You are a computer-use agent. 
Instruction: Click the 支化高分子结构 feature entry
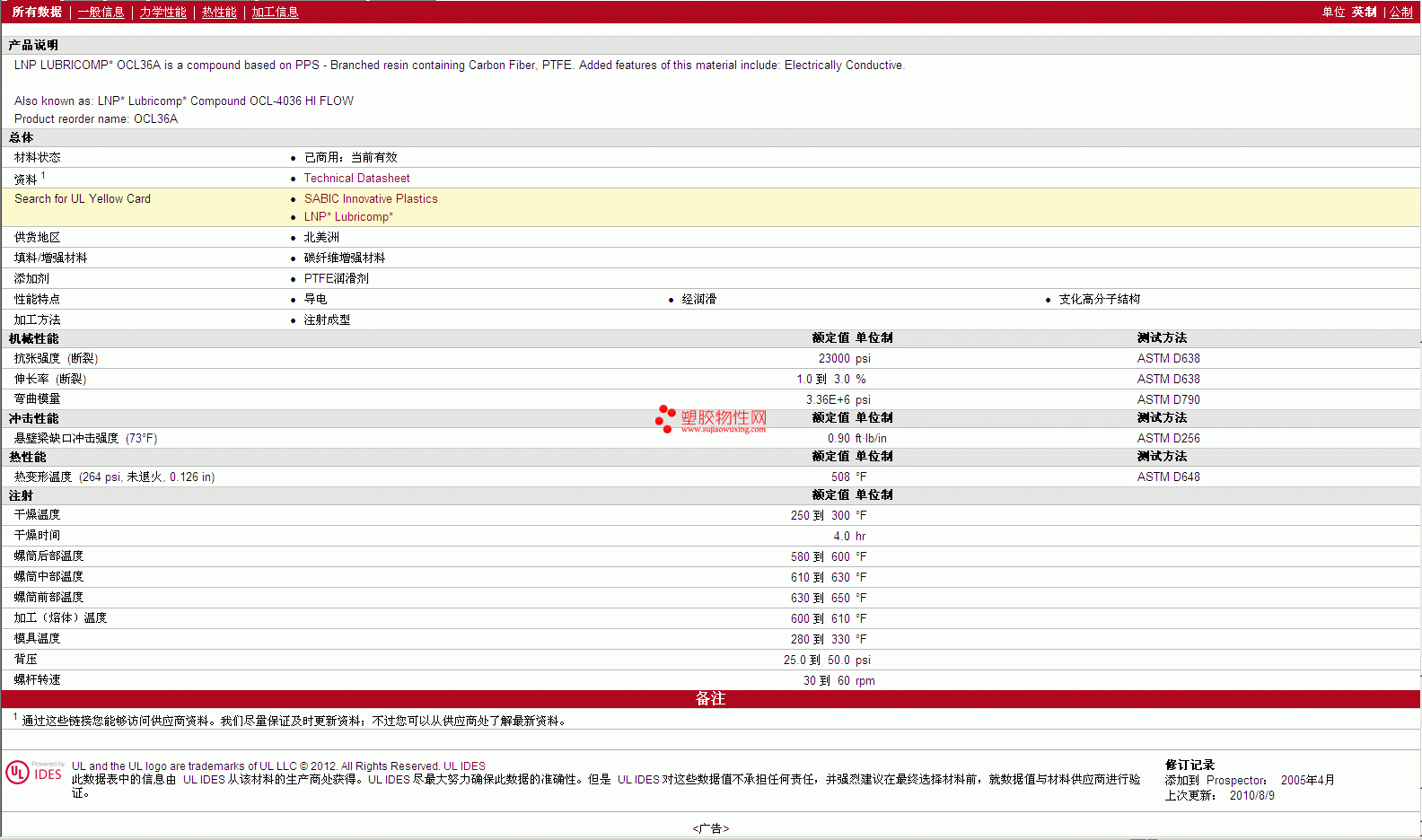(1099, 300)
